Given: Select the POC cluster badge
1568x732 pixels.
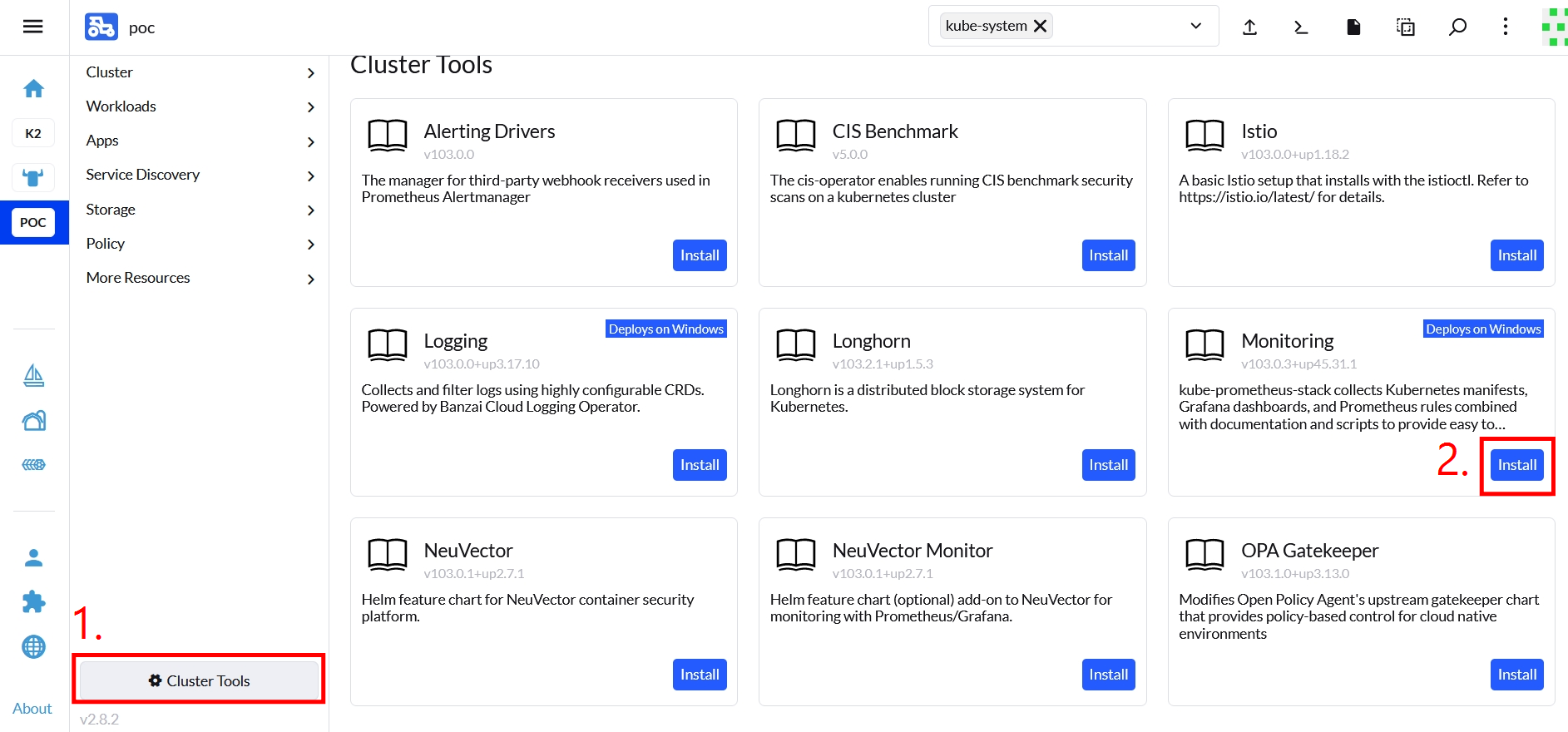Looking at the screenshot, I should click(x=33, y=222).
